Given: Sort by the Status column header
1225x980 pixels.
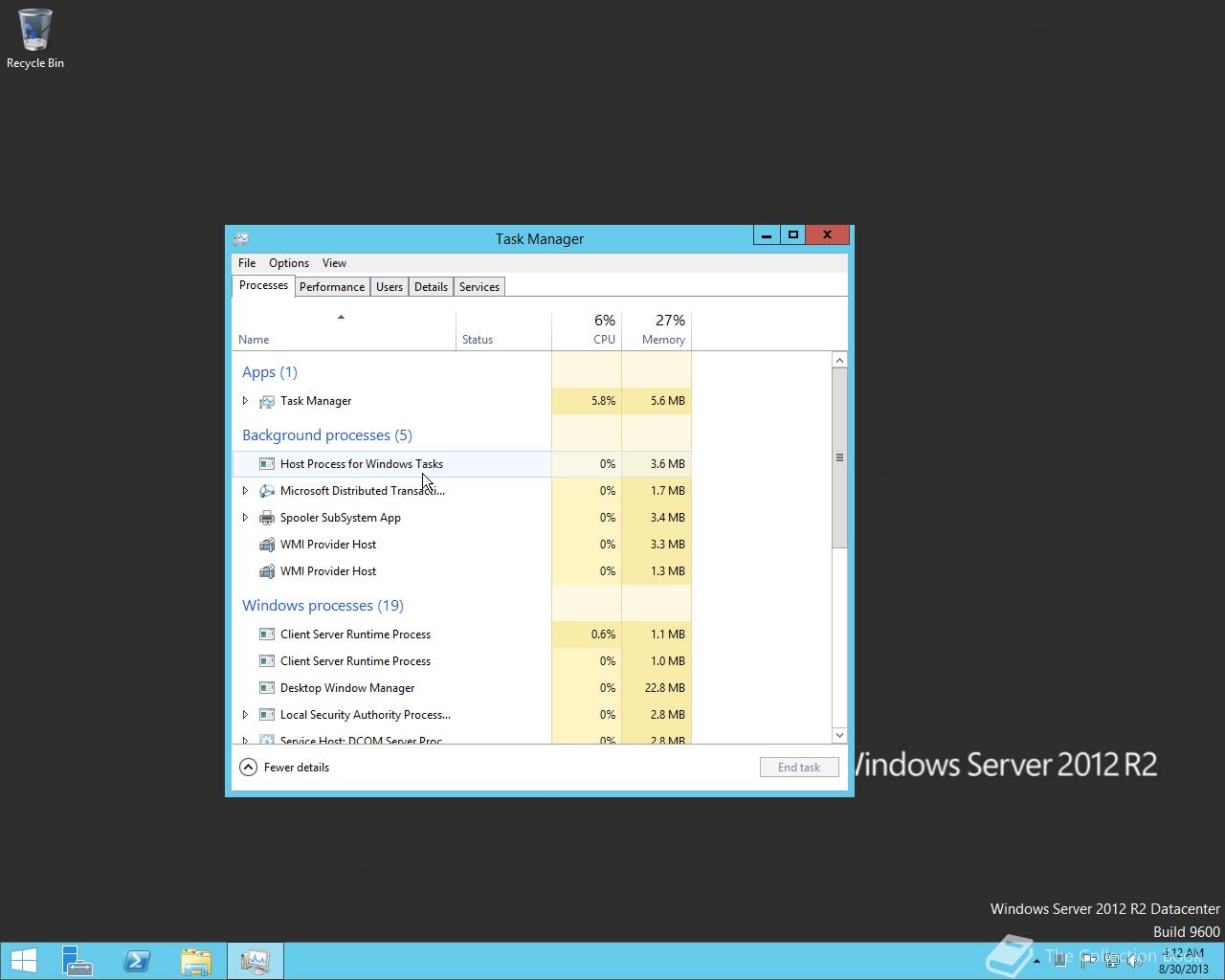Looking at the screenshot, I should [x=504, y=330].
